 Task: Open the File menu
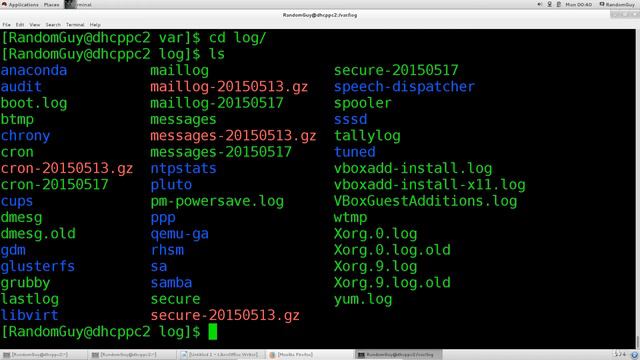[x=7, y=25]
